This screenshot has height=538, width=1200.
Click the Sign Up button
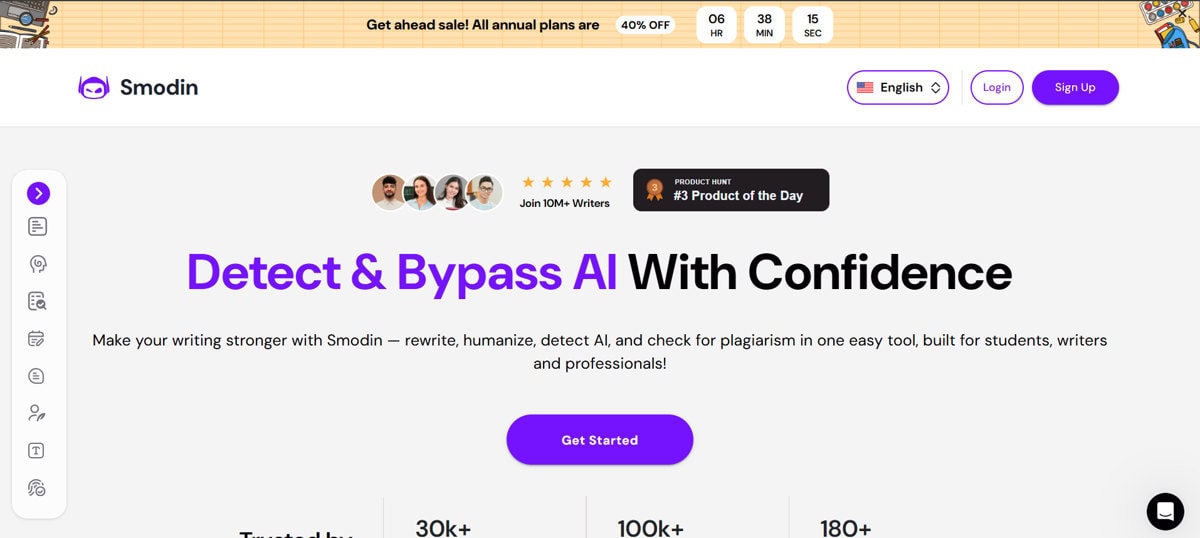[x=1075, y=88]
